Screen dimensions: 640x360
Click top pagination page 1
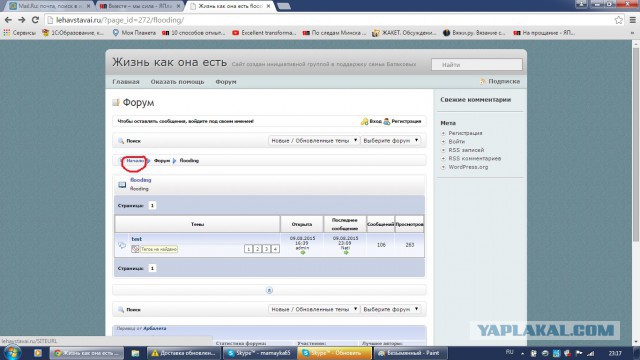click(152, 205)
